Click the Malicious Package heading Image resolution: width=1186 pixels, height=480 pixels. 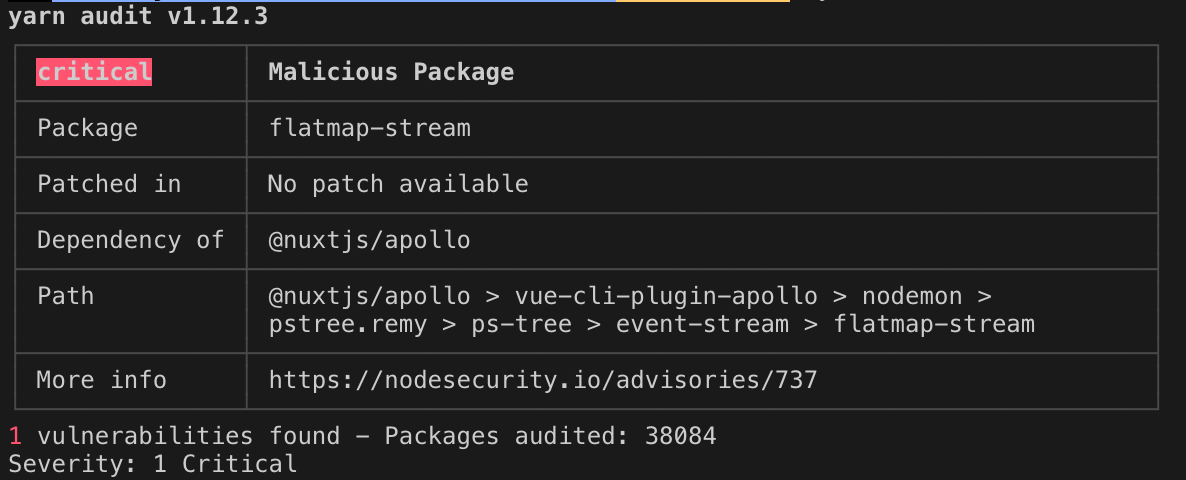coord(391,72)
